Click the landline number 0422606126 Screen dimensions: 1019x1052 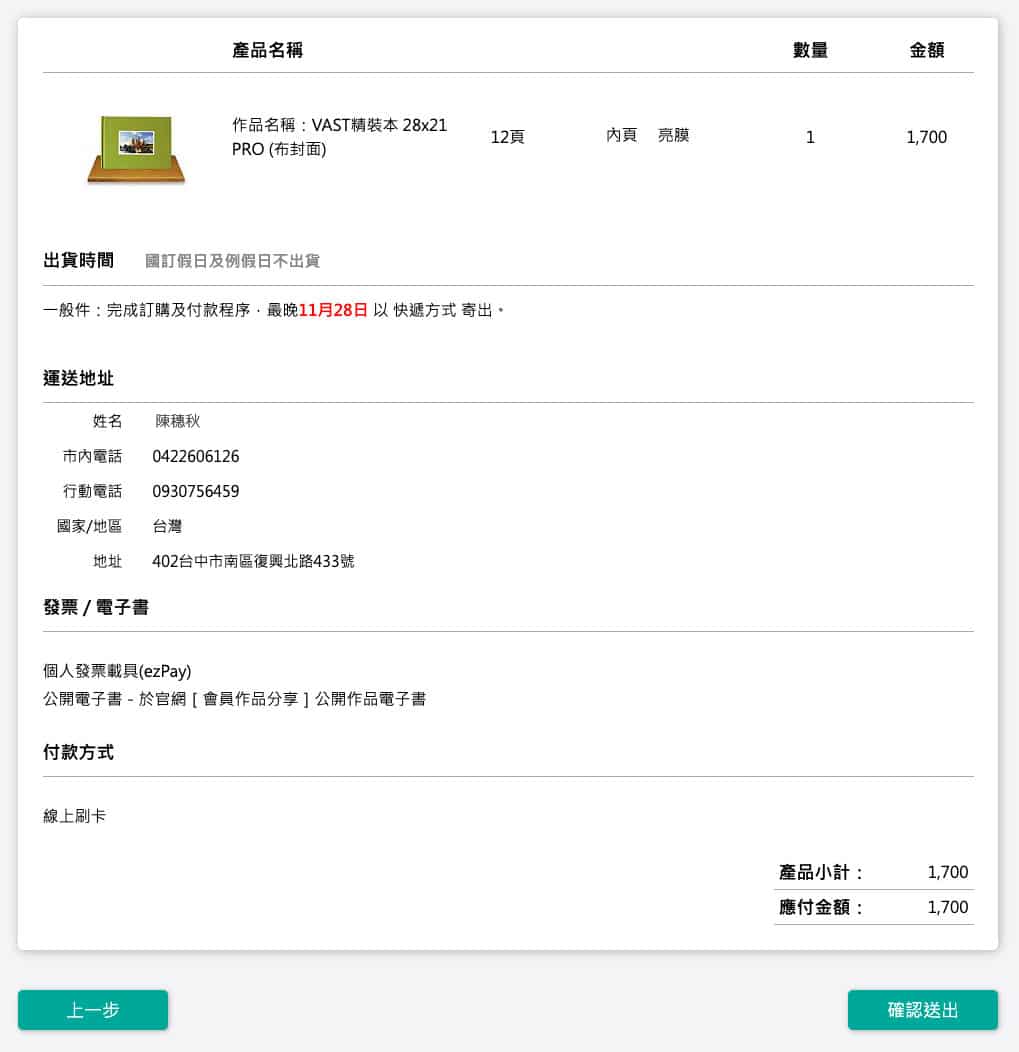[196, 456]
